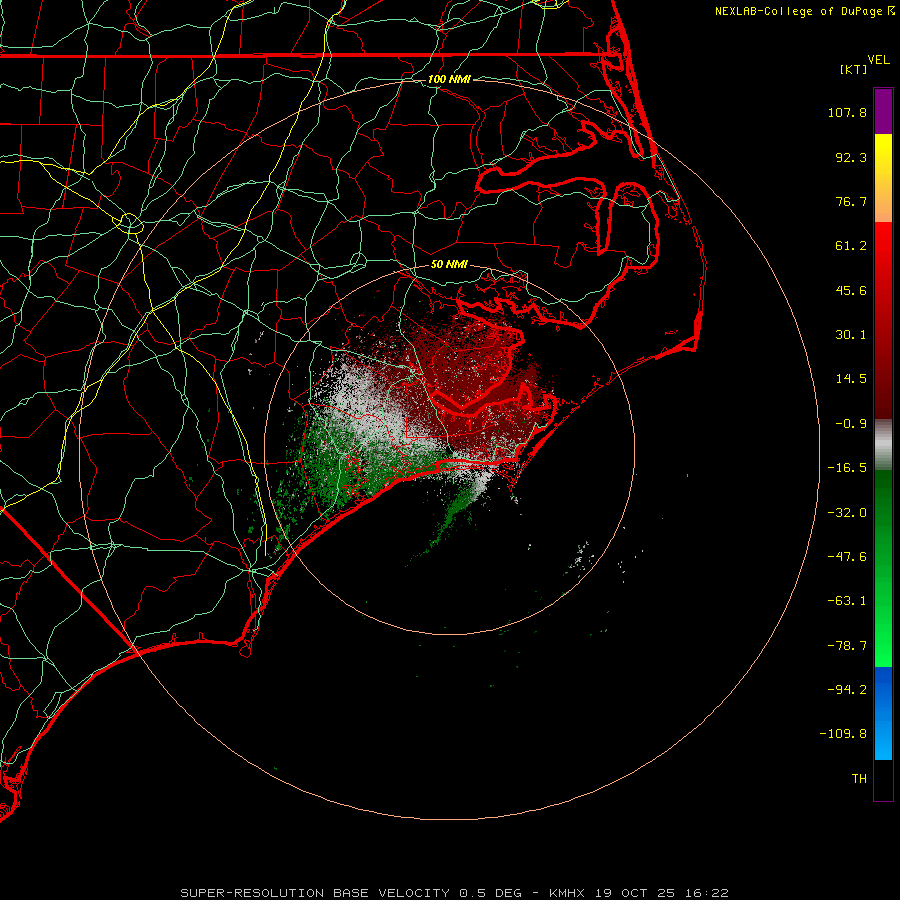Click the VEL legend title
This screenshot has height=900, width=900.
[x=878, y=60]
